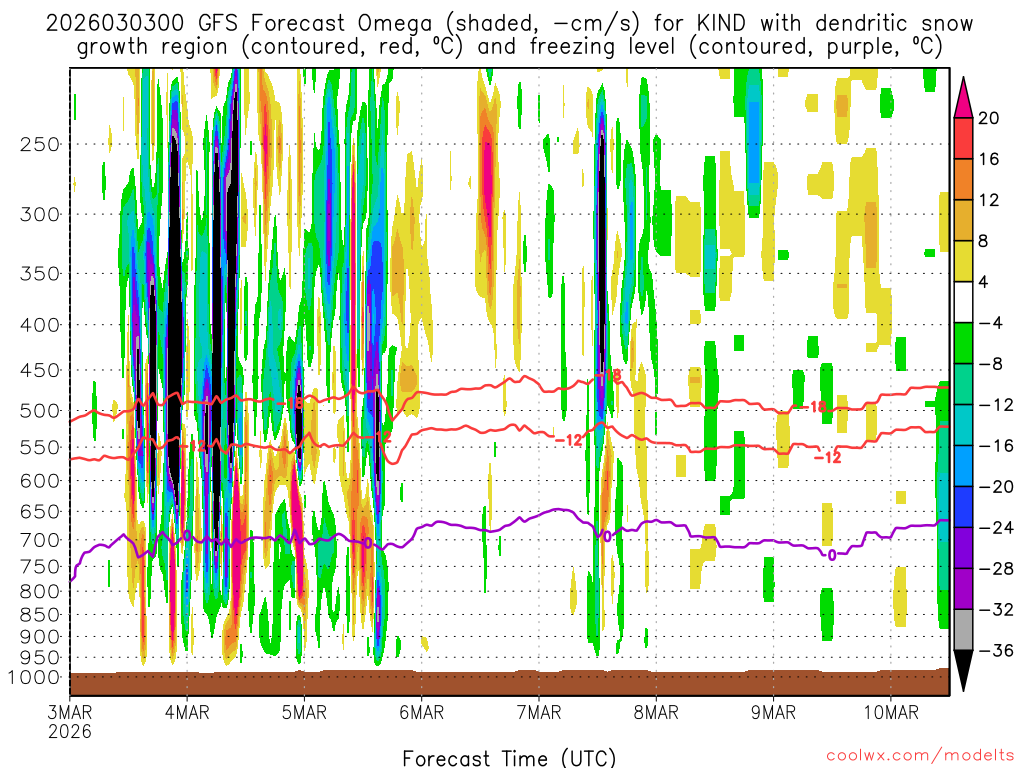
Task: Click the '10MAR' time axis label
Action: click(x=891, y=712)
